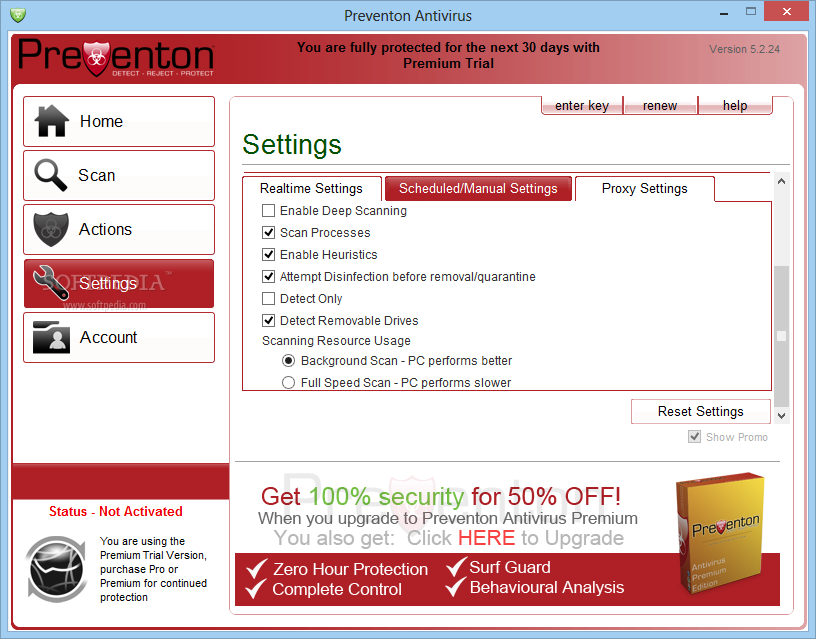The width and height of the screenshot is (816, 639).
Task: Click the renew button
Action: [660, 106]
